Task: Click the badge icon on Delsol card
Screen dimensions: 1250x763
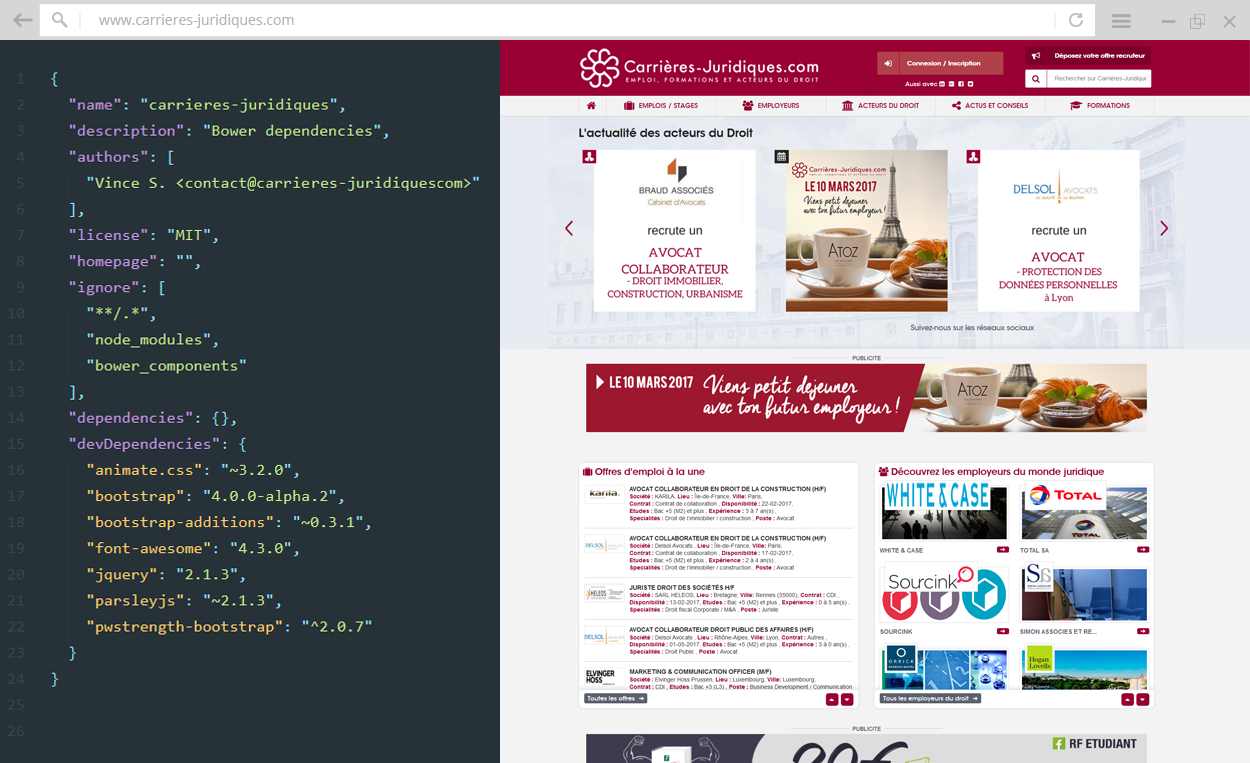Action: coord(973,156)
